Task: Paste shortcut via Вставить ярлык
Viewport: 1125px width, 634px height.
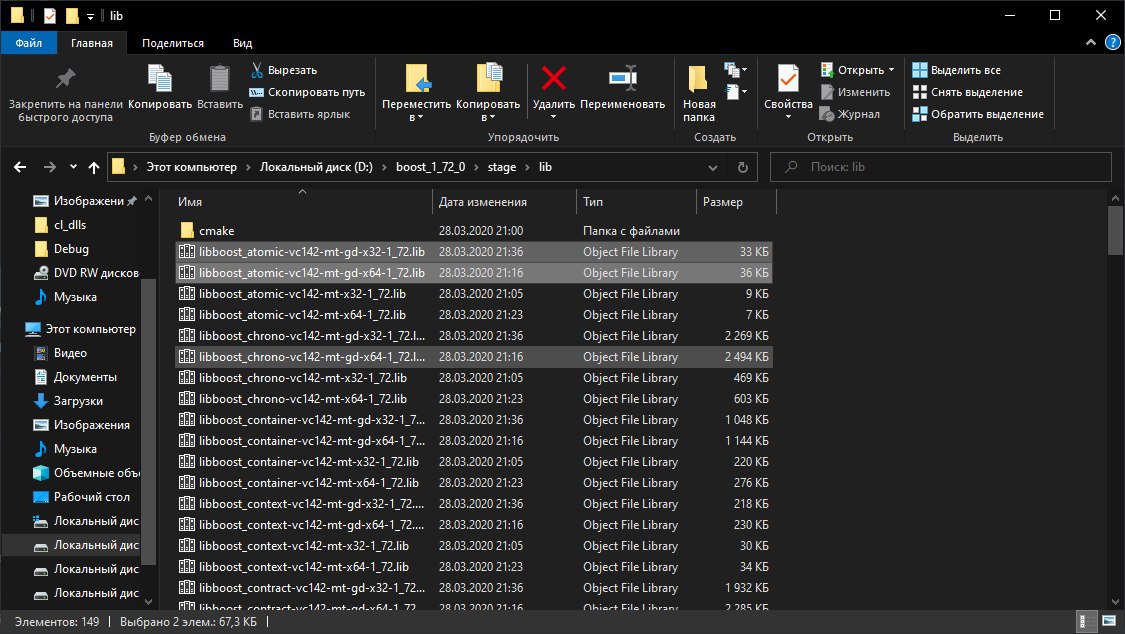Action: click(x=300, y=114)
